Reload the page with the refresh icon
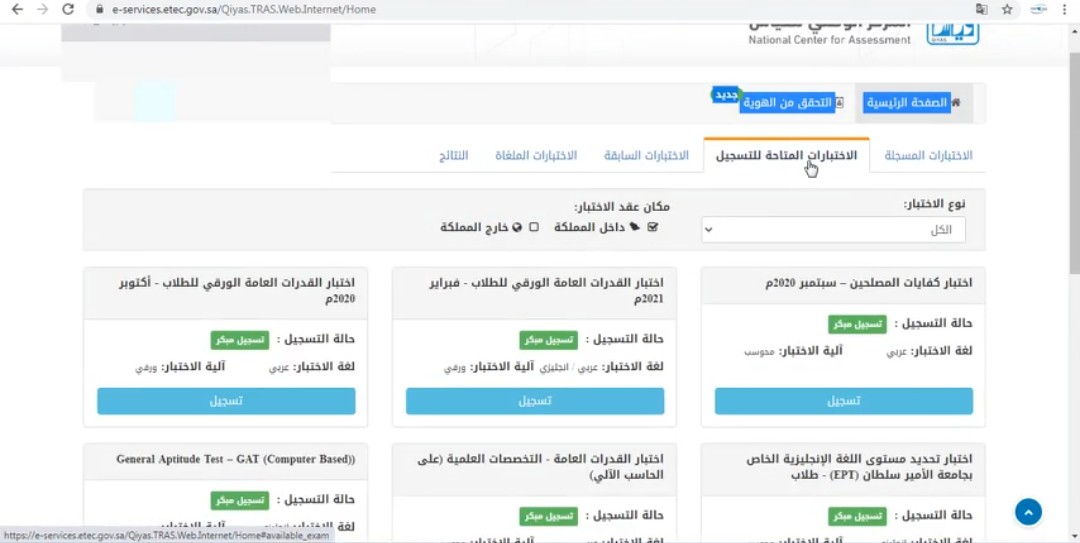 pos(68,9)
